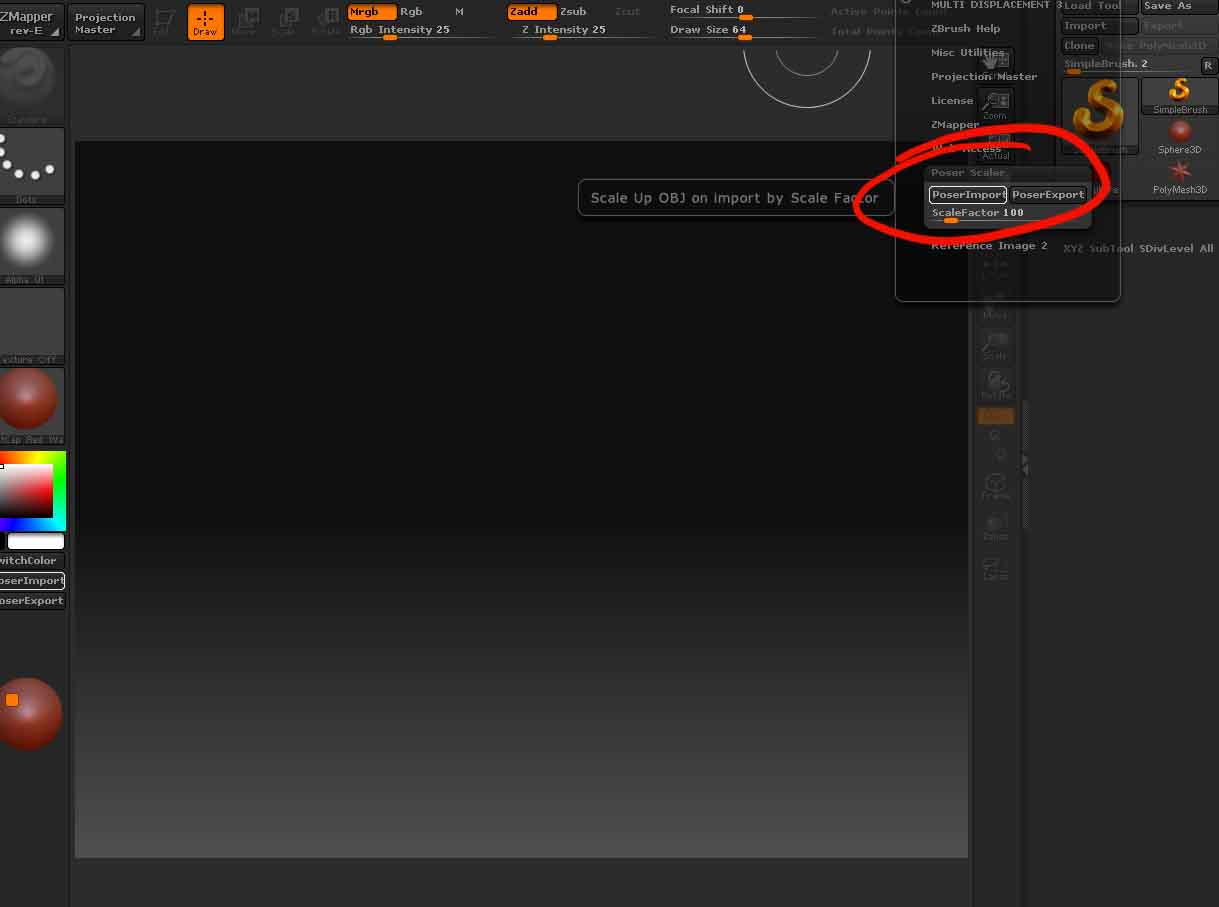This screenshot has height=907, width=1219.
Task: Click the Import button in Tool panel
Action: point(1100,26)
